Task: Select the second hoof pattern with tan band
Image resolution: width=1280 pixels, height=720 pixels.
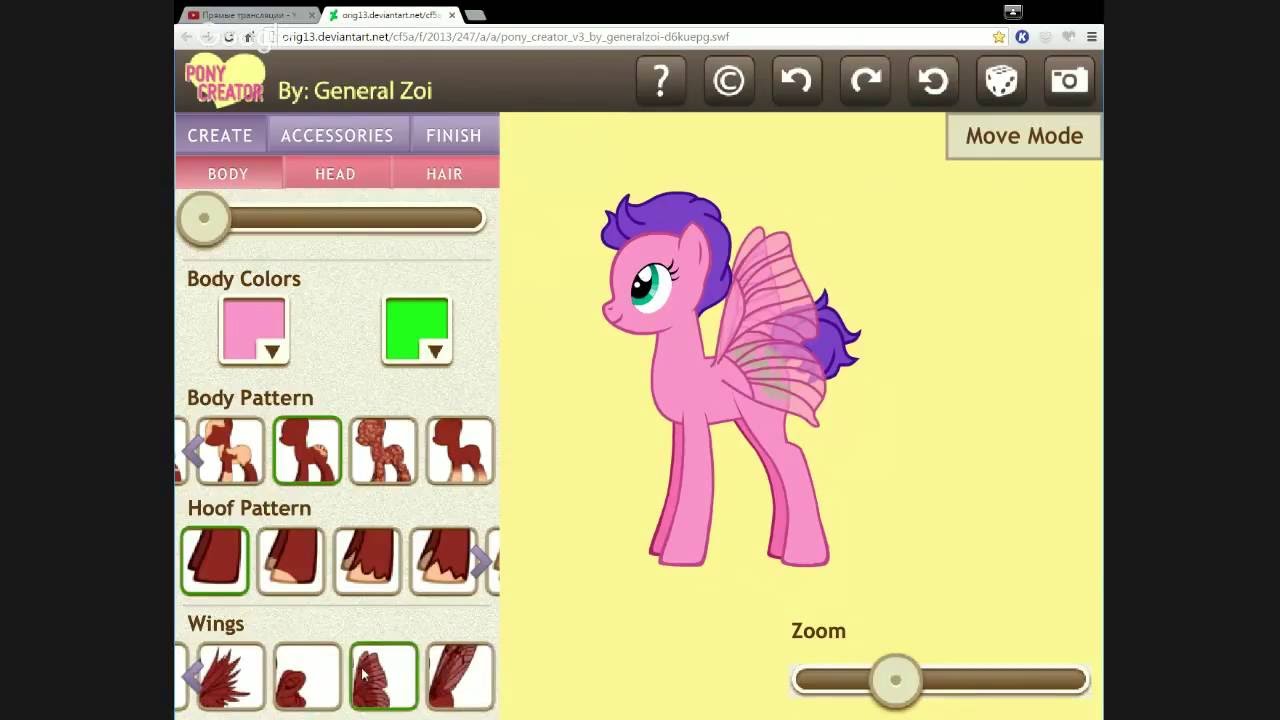Action: click(x=291, y=561)
